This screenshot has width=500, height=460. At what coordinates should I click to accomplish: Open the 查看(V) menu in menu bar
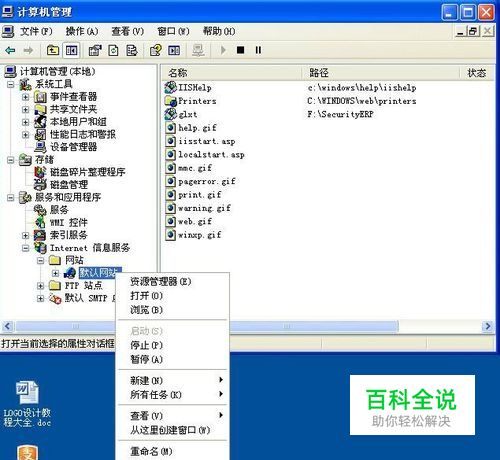point(127,31)
